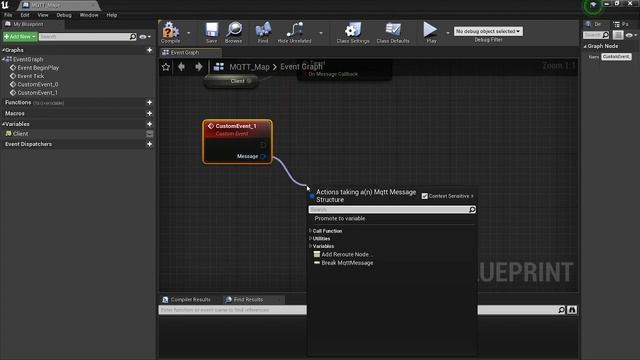Toggle Client variable visibility eye
This screenshot has width=640, height=360.
point(150,133)
